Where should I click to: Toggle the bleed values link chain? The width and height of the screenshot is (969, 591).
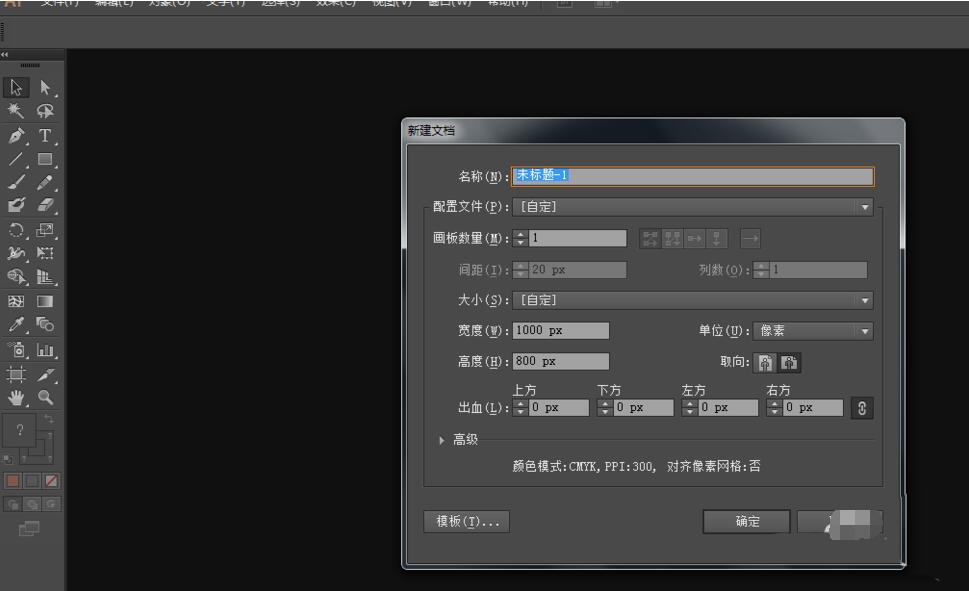[861, 407]
